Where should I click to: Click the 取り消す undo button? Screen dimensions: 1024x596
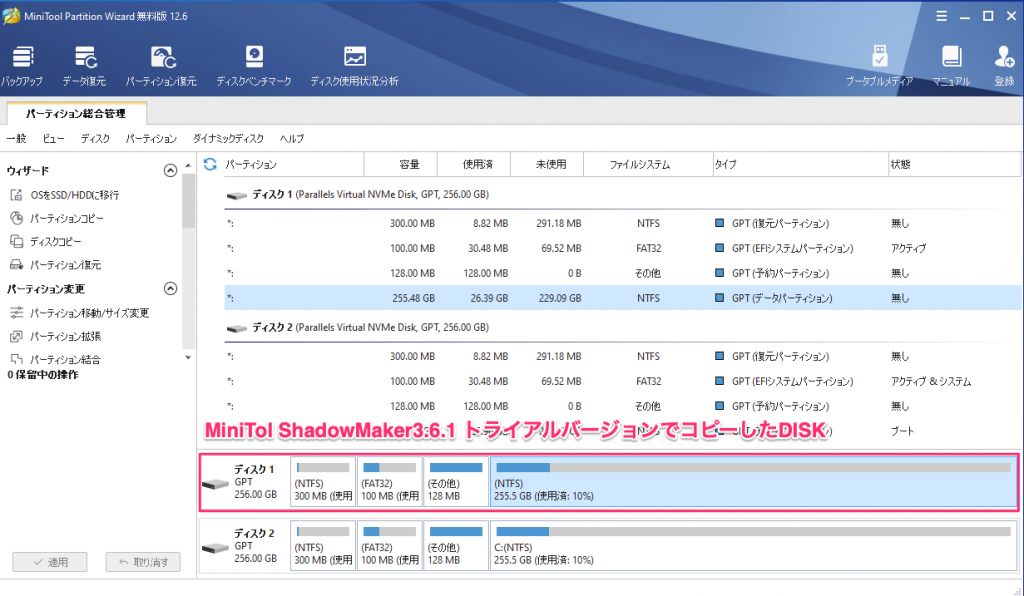pos(143,562)
